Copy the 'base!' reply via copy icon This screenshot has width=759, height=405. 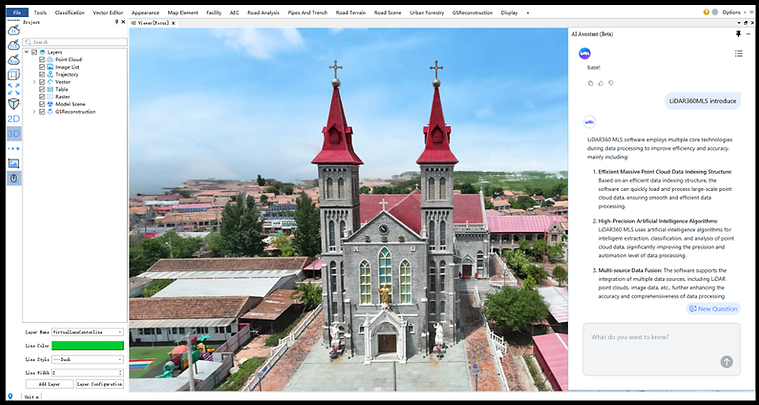tap(591, 83)
